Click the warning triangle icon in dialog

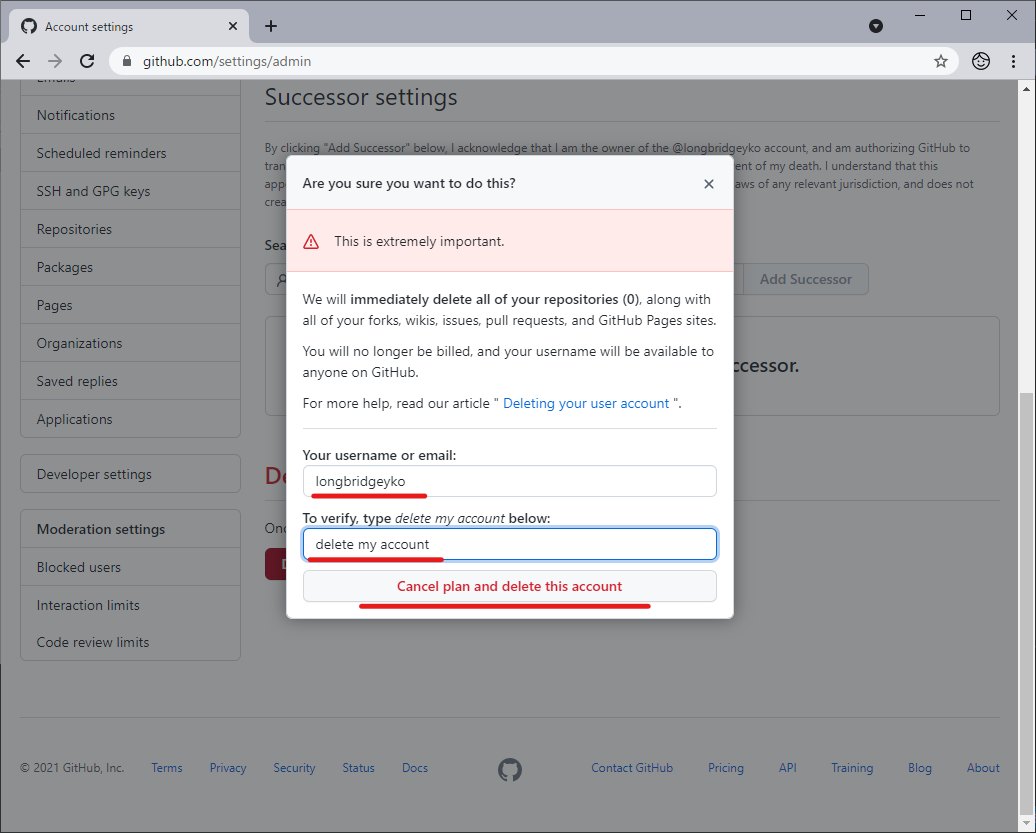point(311,242)
